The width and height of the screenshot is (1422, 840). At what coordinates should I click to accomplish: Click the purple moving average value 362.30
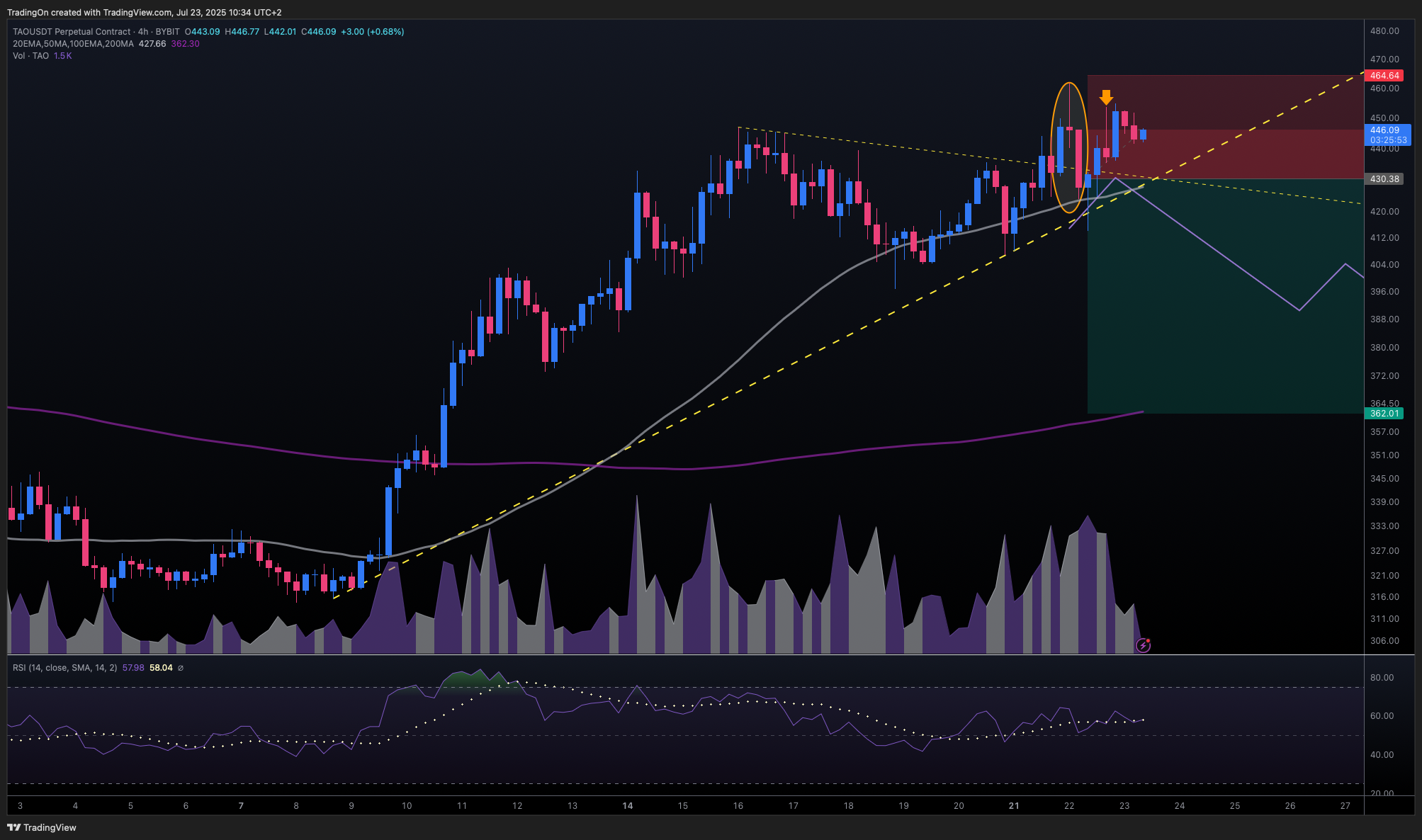186,44
